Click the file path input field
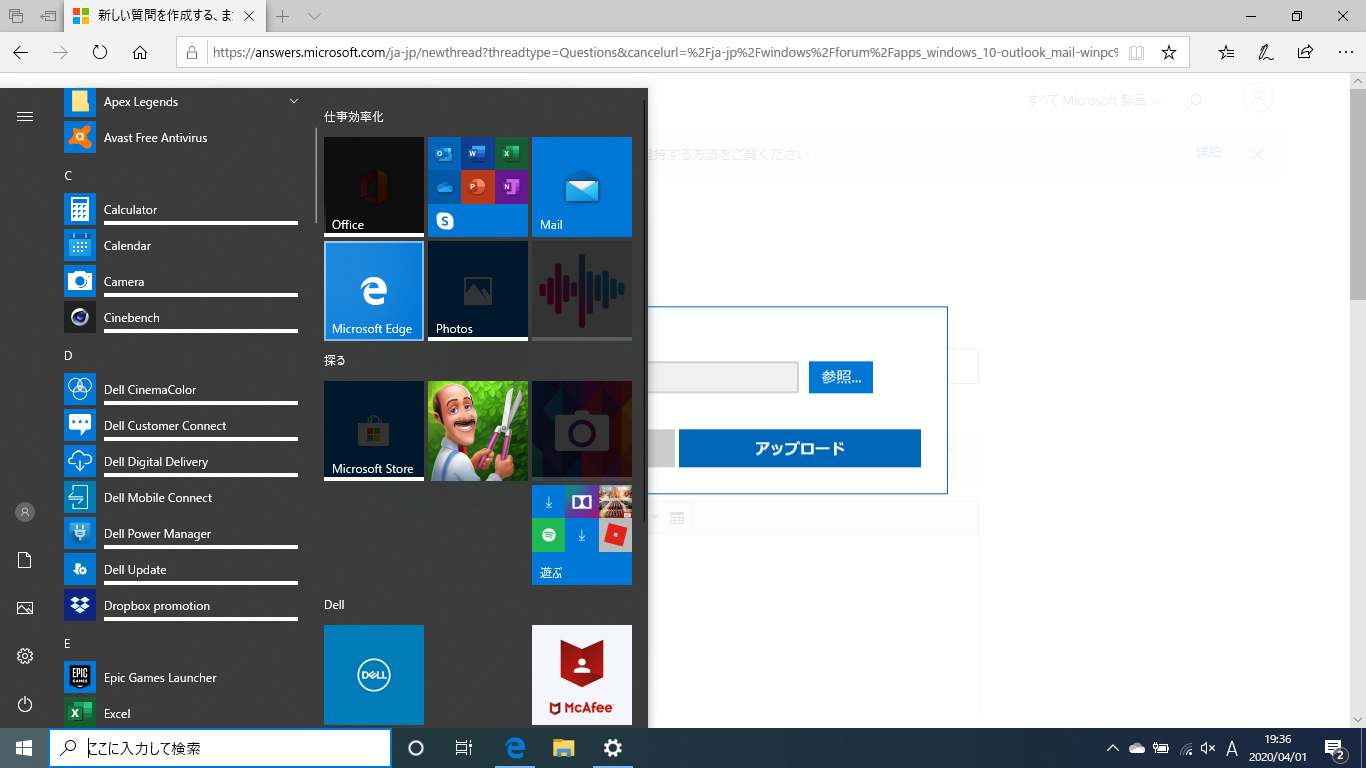The image size is (1366, 768). click(723, 377)
